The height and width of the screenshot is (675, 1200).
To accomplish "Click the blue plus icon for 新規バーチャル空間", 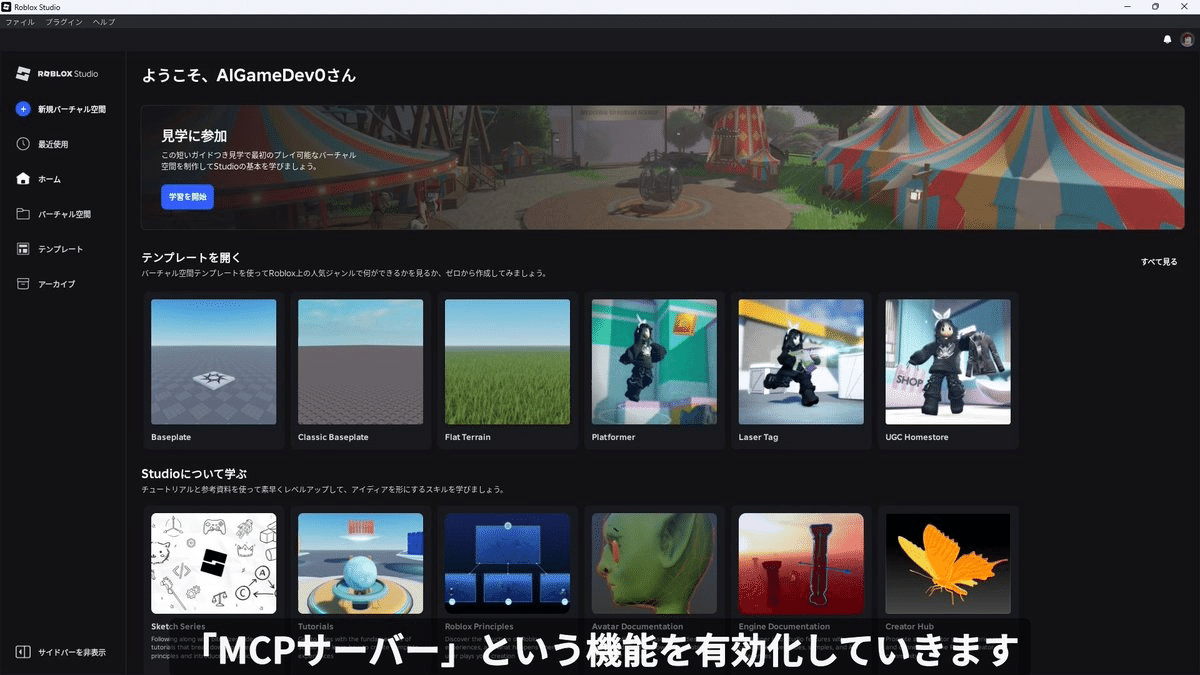I will (x=23, y=109).
